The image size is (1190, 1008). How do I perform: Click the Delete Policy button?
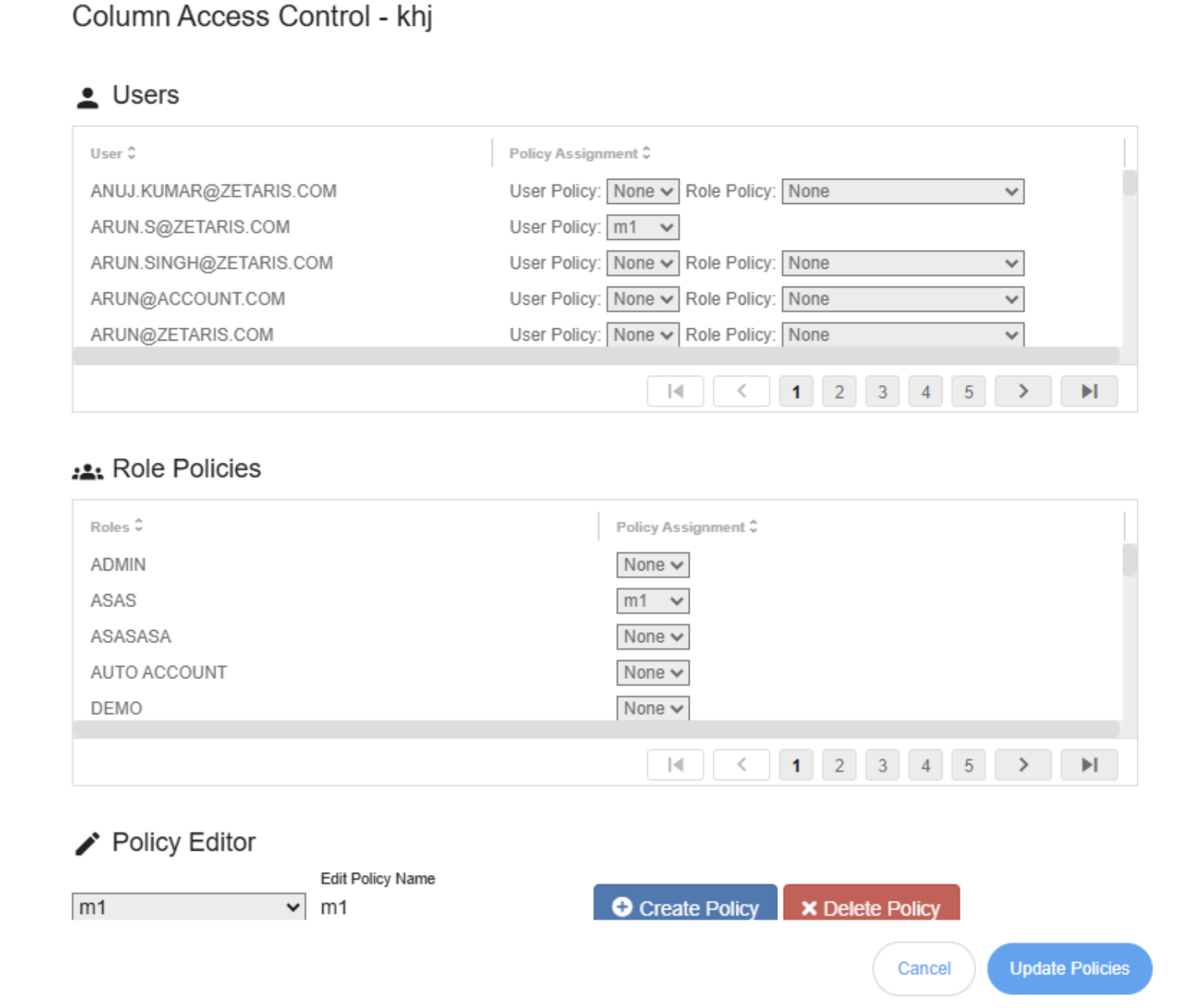(x=871, y=906)
